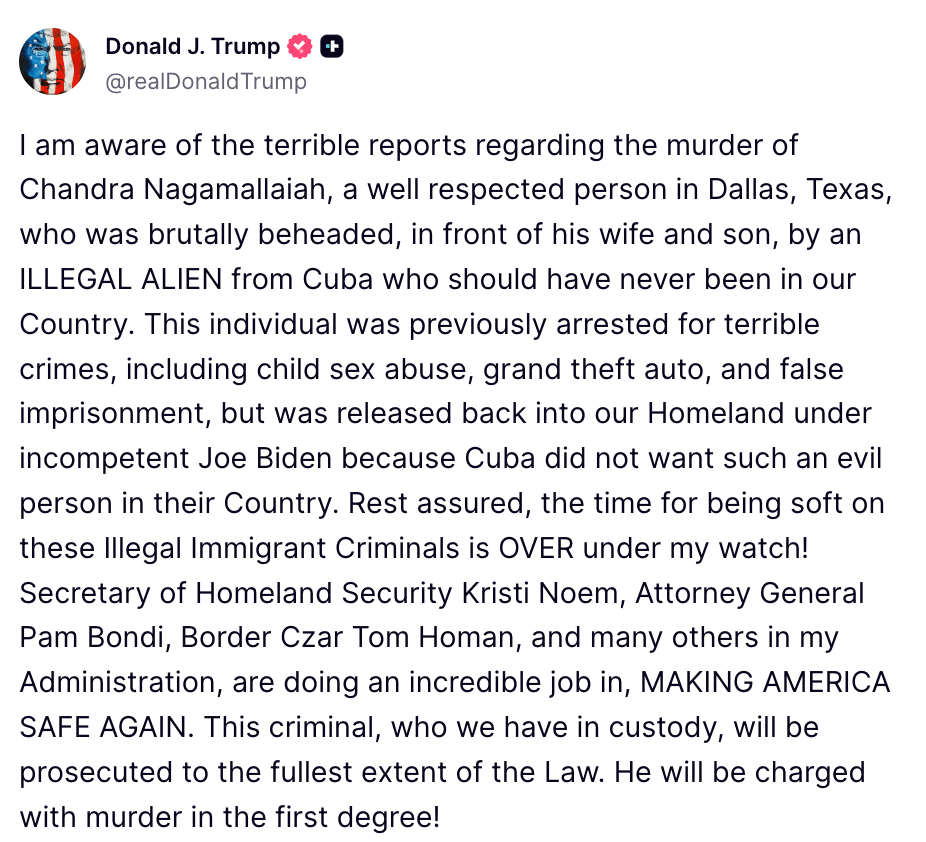Click the phrase Border Czar in post
The image size is (926, 842).
[x=262, y=638]
